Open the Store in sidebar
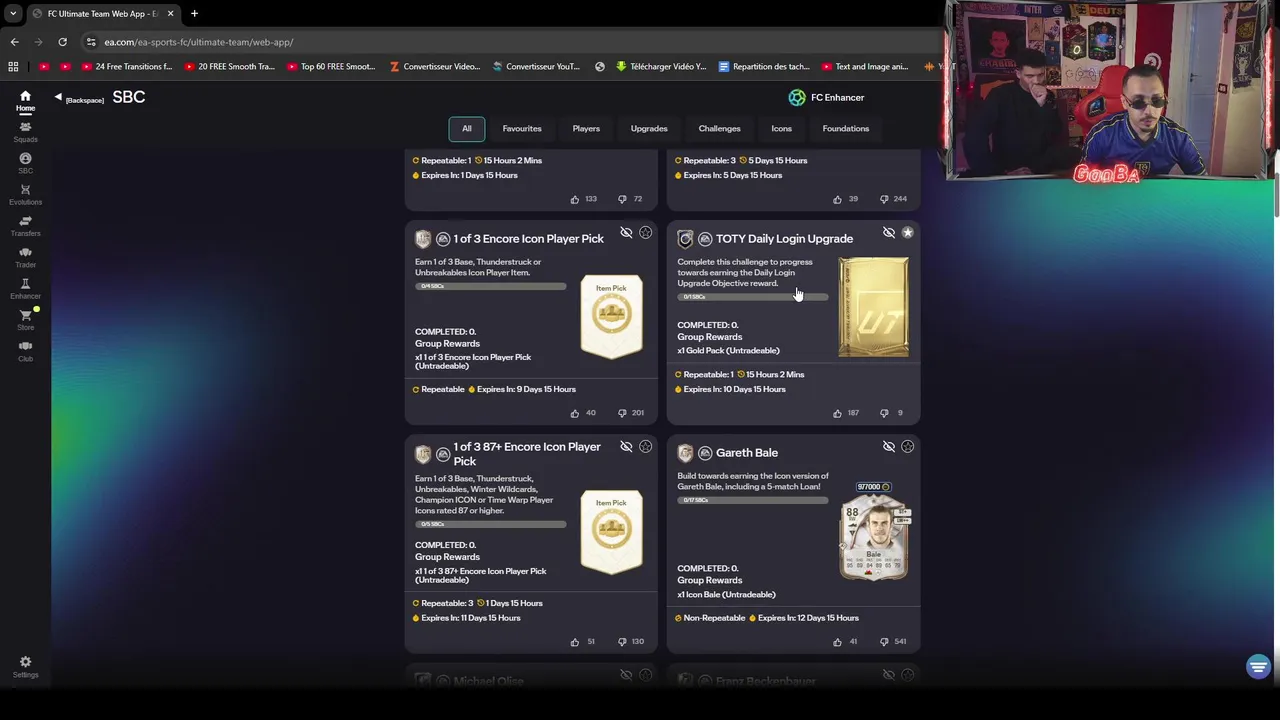Image resolution: width=1280 pixels, height=720 pixels. pos(25,320)
